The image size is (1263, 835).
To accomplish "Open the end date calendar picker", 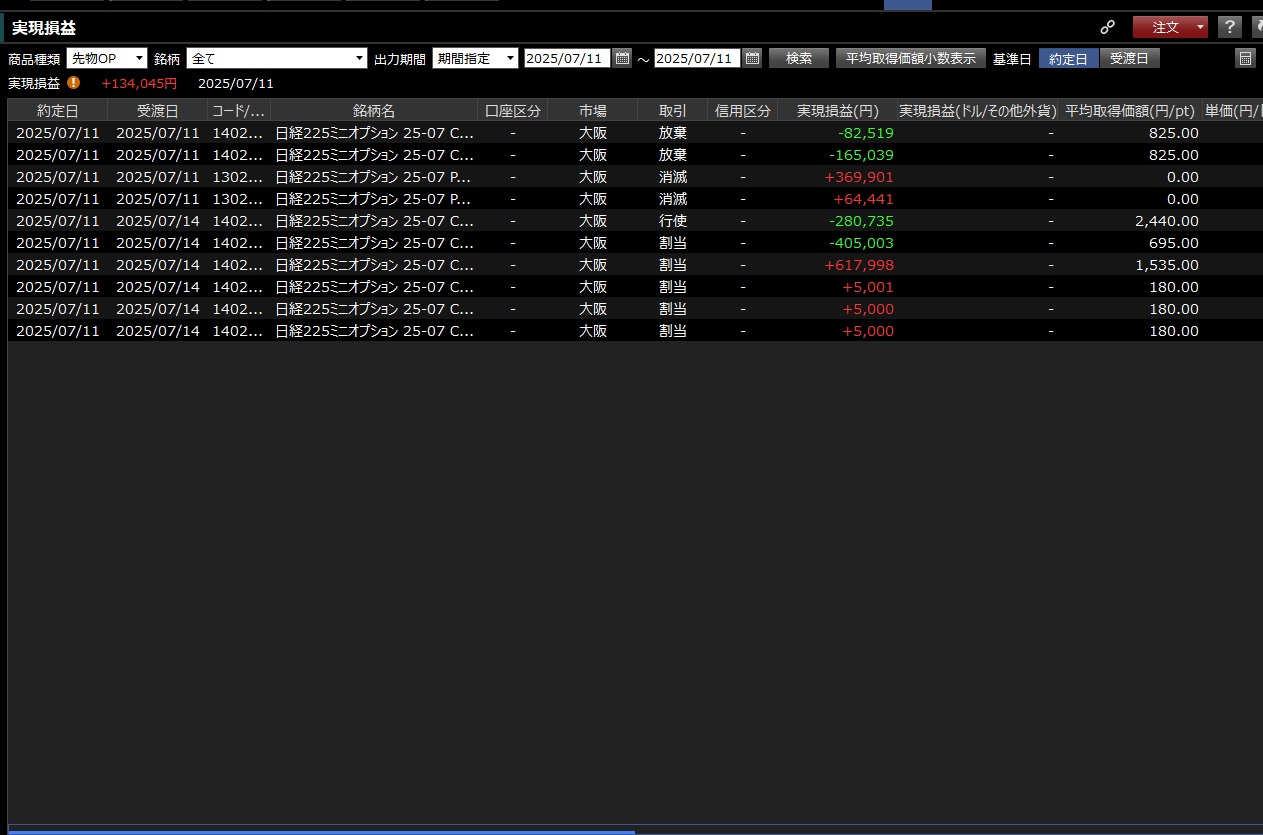I will pos(753,58).
